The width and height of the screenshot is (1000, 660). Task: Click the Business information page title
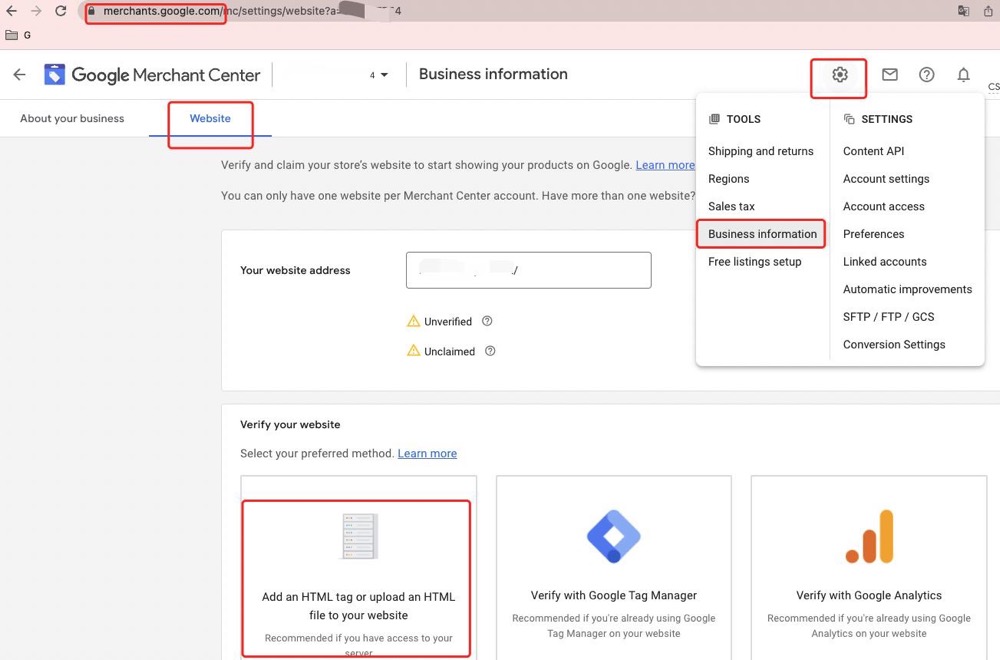coord(493,74)
